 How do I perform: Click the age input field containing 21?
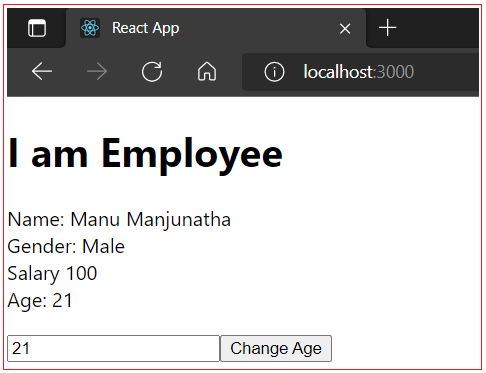point(113,348)
